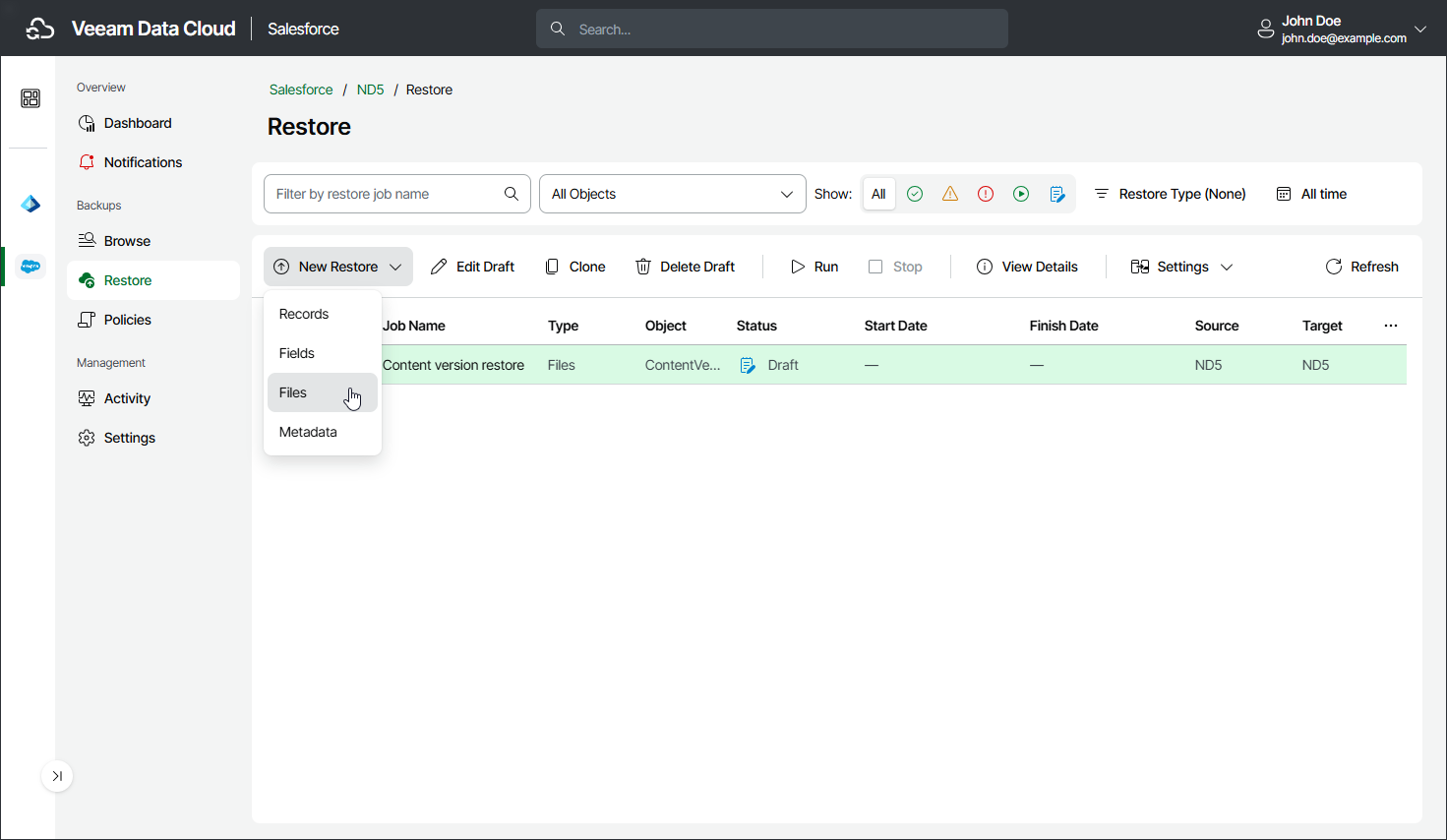Click Edit Draft in the toolbar

[472, 267]
